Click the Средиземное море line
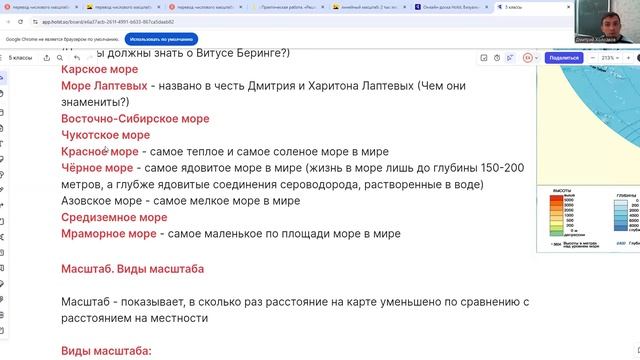 (114, 217)
